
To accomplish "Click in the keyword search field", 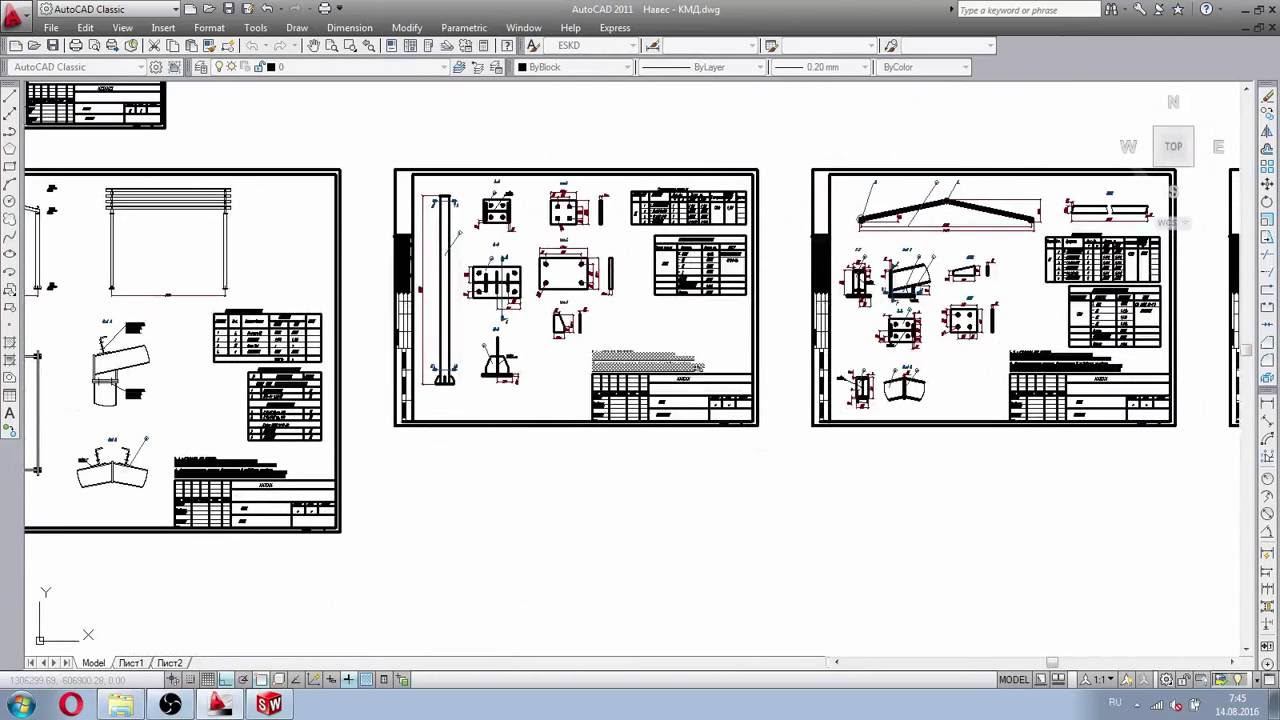I will [x=1028, y=9].
